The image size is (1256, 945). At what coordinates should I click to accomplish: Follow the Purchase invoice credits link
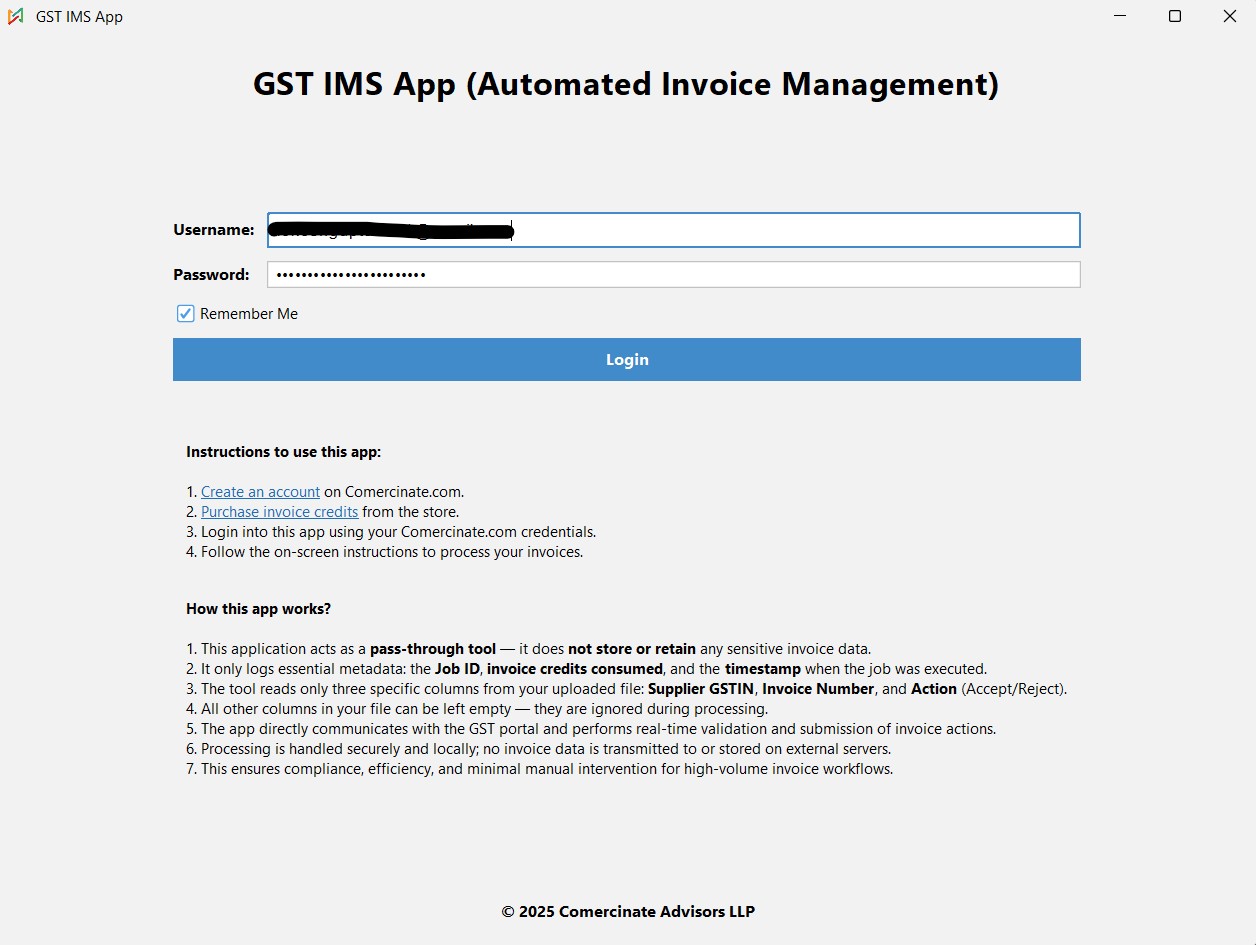tap(279, 511)
